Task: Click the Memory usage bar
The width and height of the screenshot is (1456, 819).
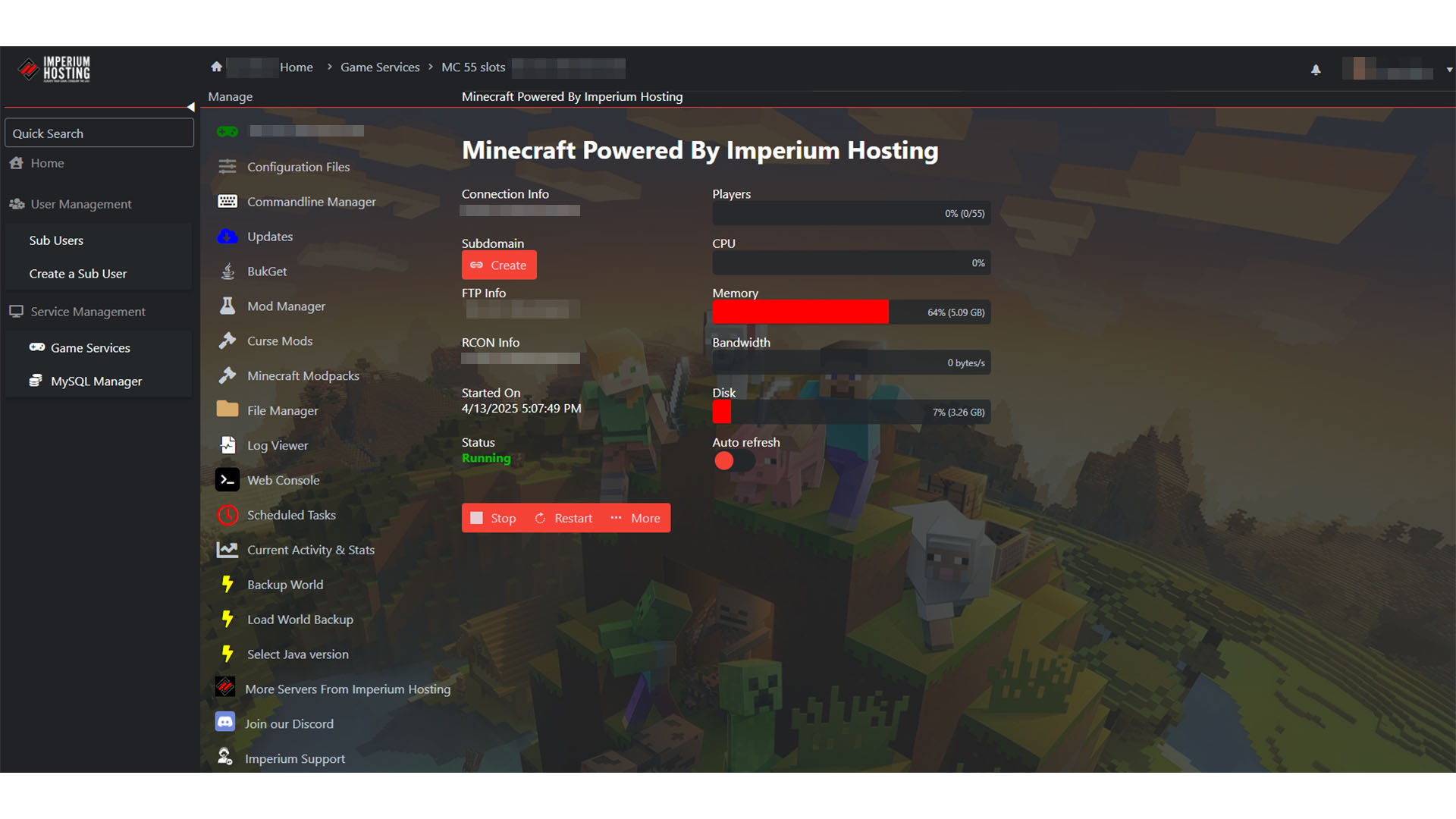Action: [x=851, y=312]
